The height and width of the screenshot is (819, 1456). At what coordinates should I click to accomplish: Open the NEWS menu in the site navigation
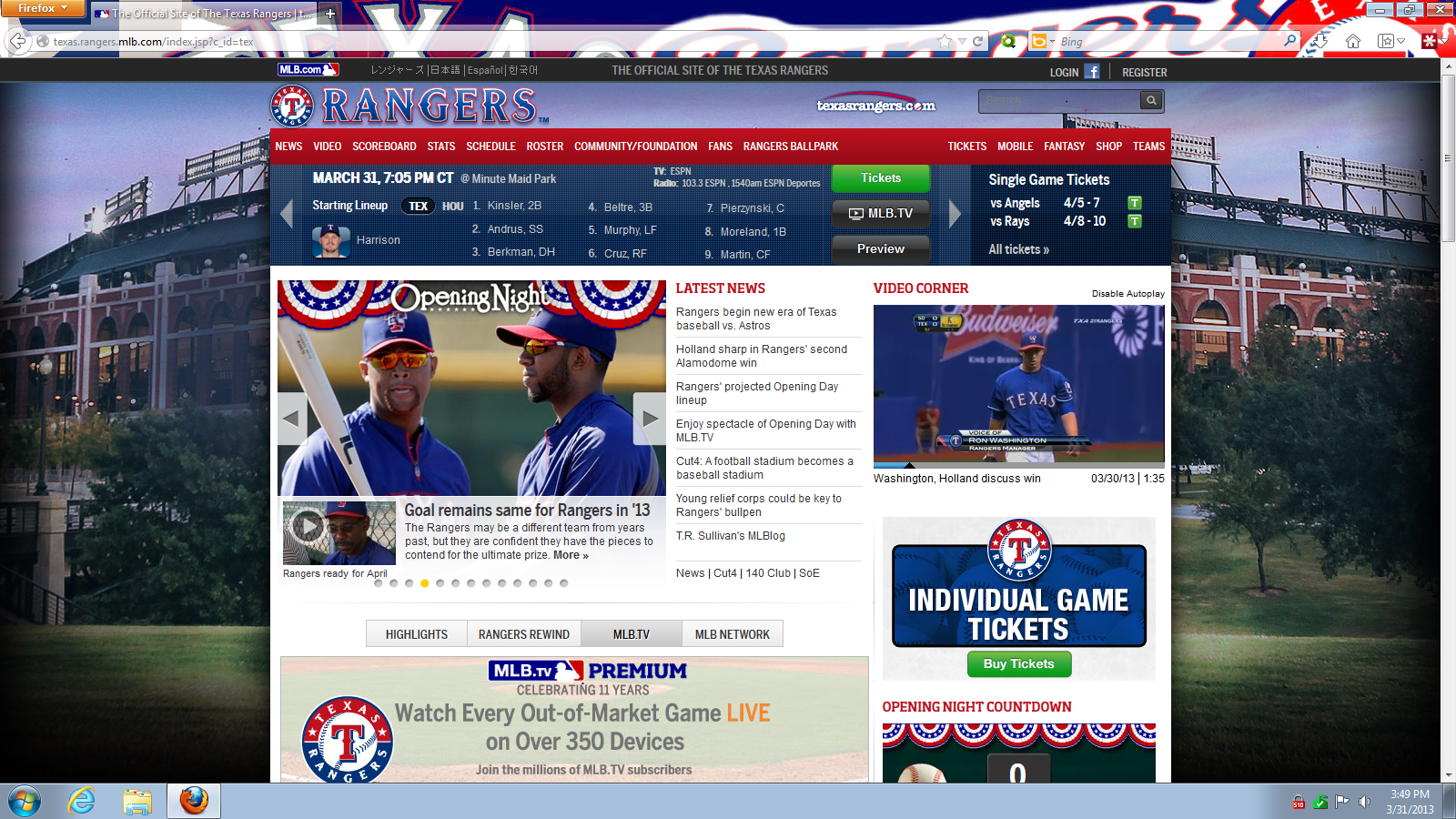tap(288, 147)
